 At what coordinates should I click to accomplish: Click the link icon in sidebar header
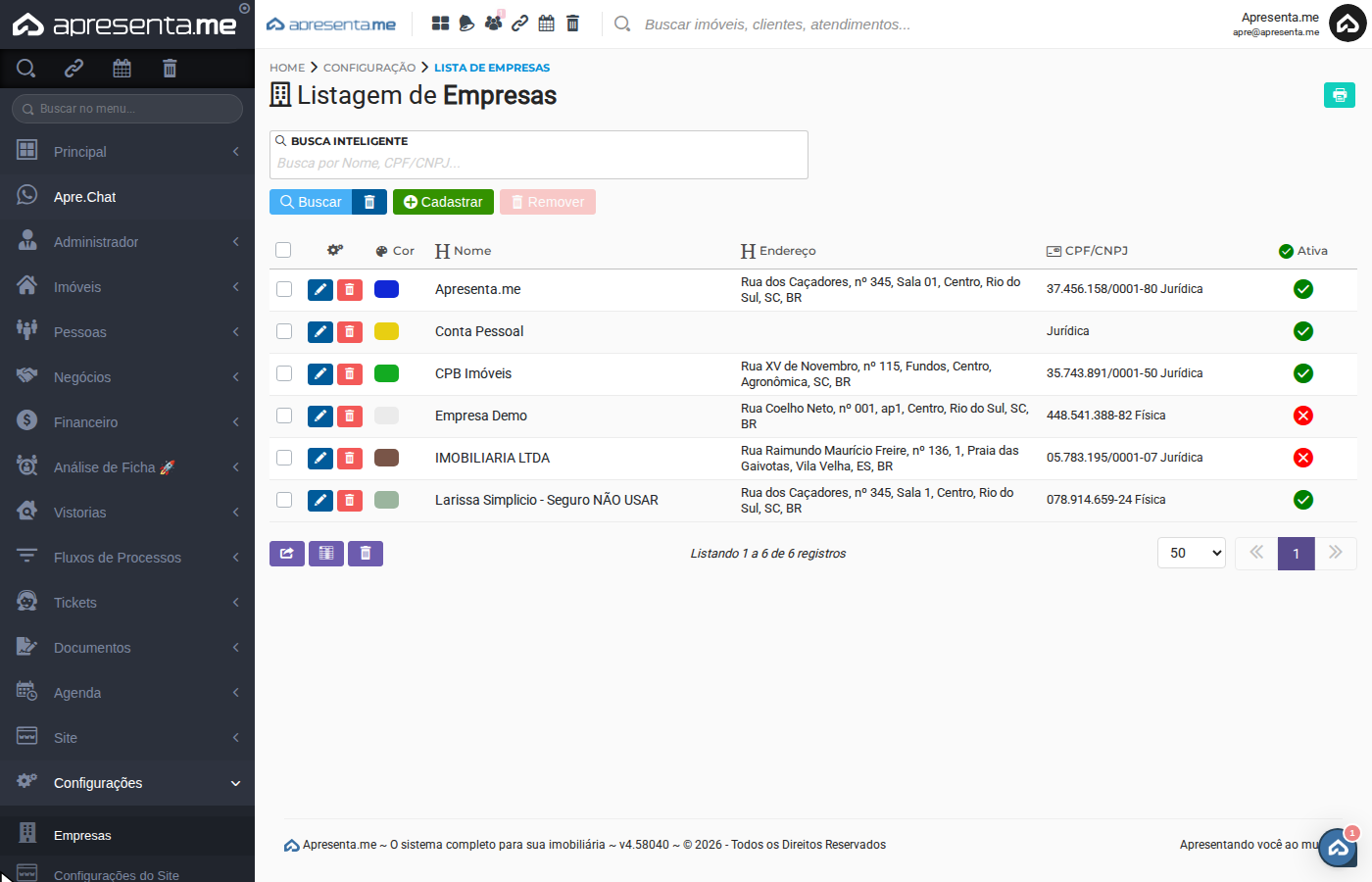73,68
